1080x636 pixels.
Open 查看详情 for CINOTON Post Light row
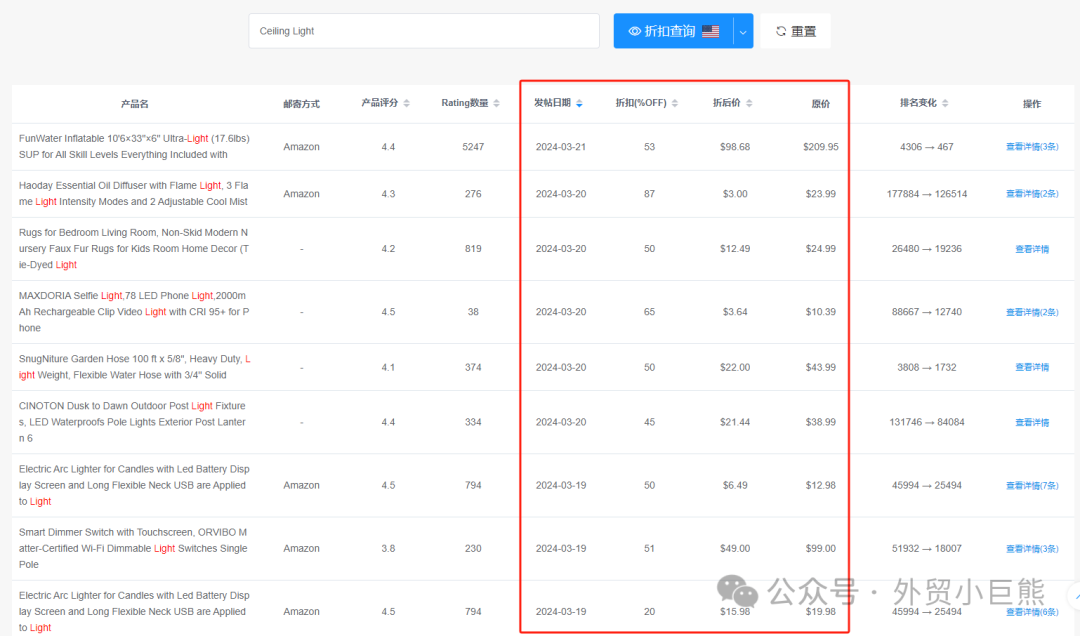(1032, 422)
